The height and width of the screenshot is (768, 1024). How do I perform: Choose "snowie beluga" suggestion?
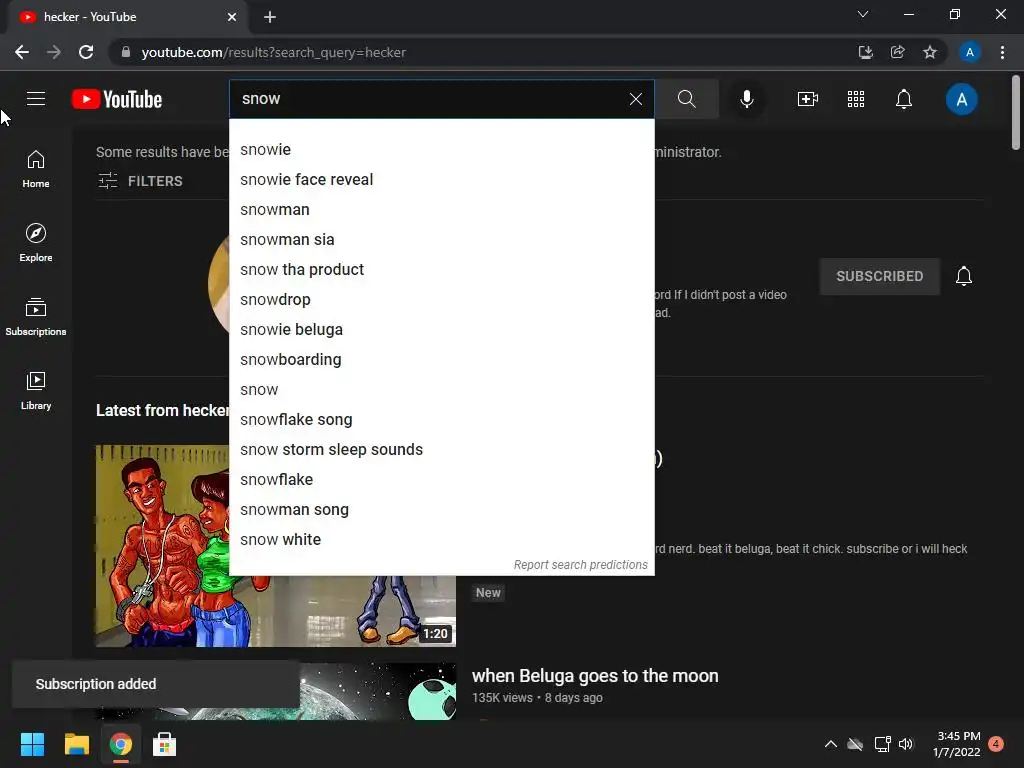pyautogui.click(x=441, y=330)
